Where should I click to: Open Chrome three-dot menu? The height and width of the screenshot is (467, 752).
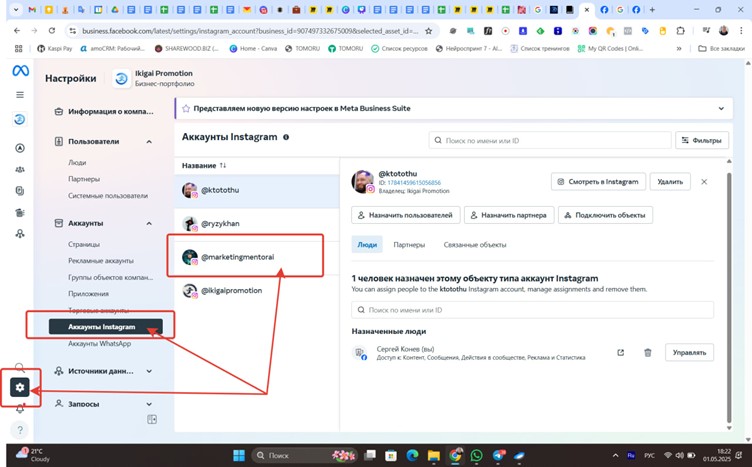pos(741,31)
